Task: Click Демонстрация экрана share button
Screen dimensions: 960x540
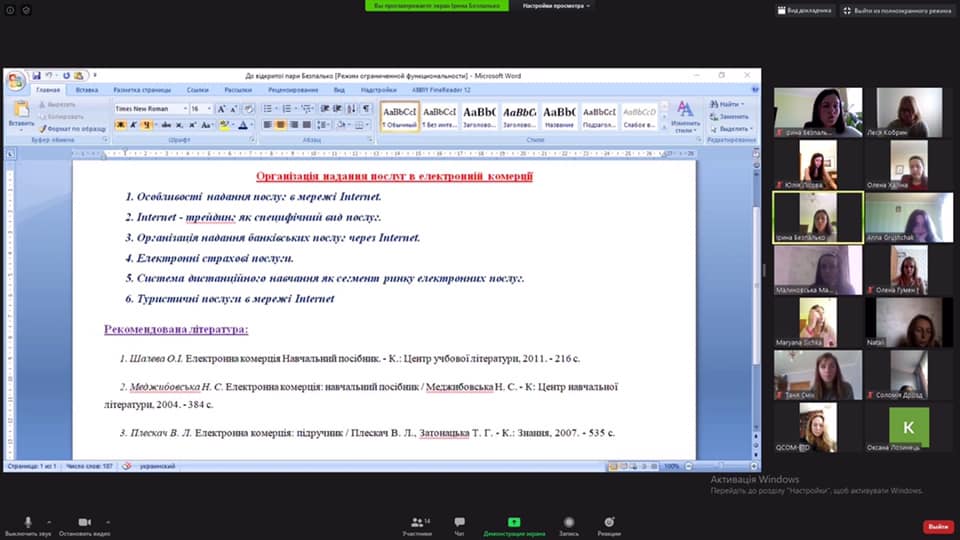Action: 514,526
